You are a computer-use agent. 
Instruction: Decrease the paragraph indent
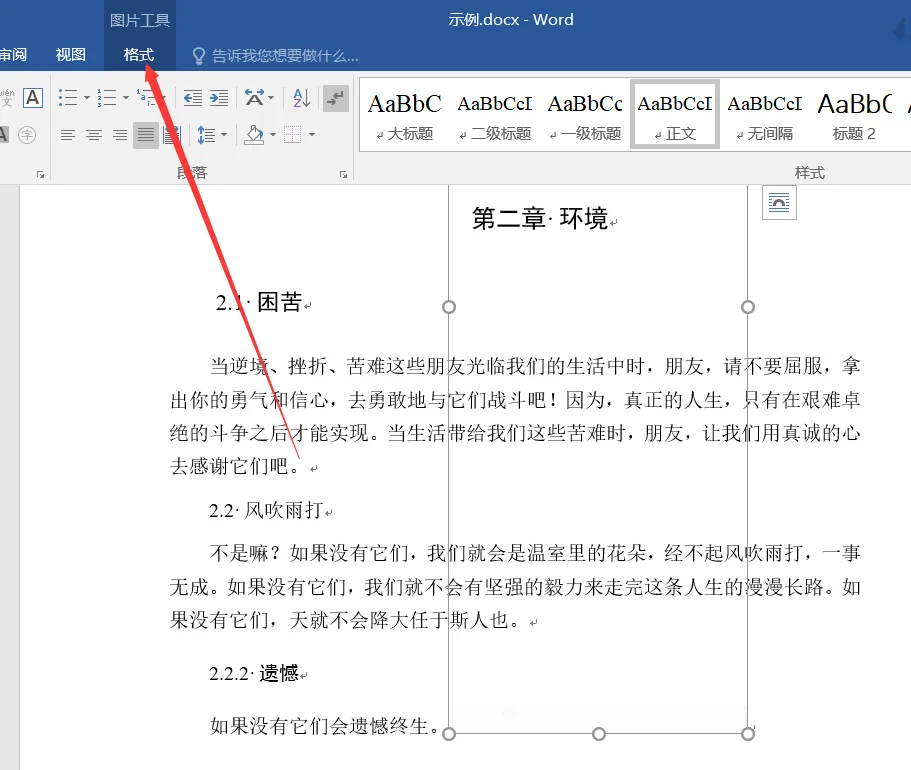[x=192, y=97]
